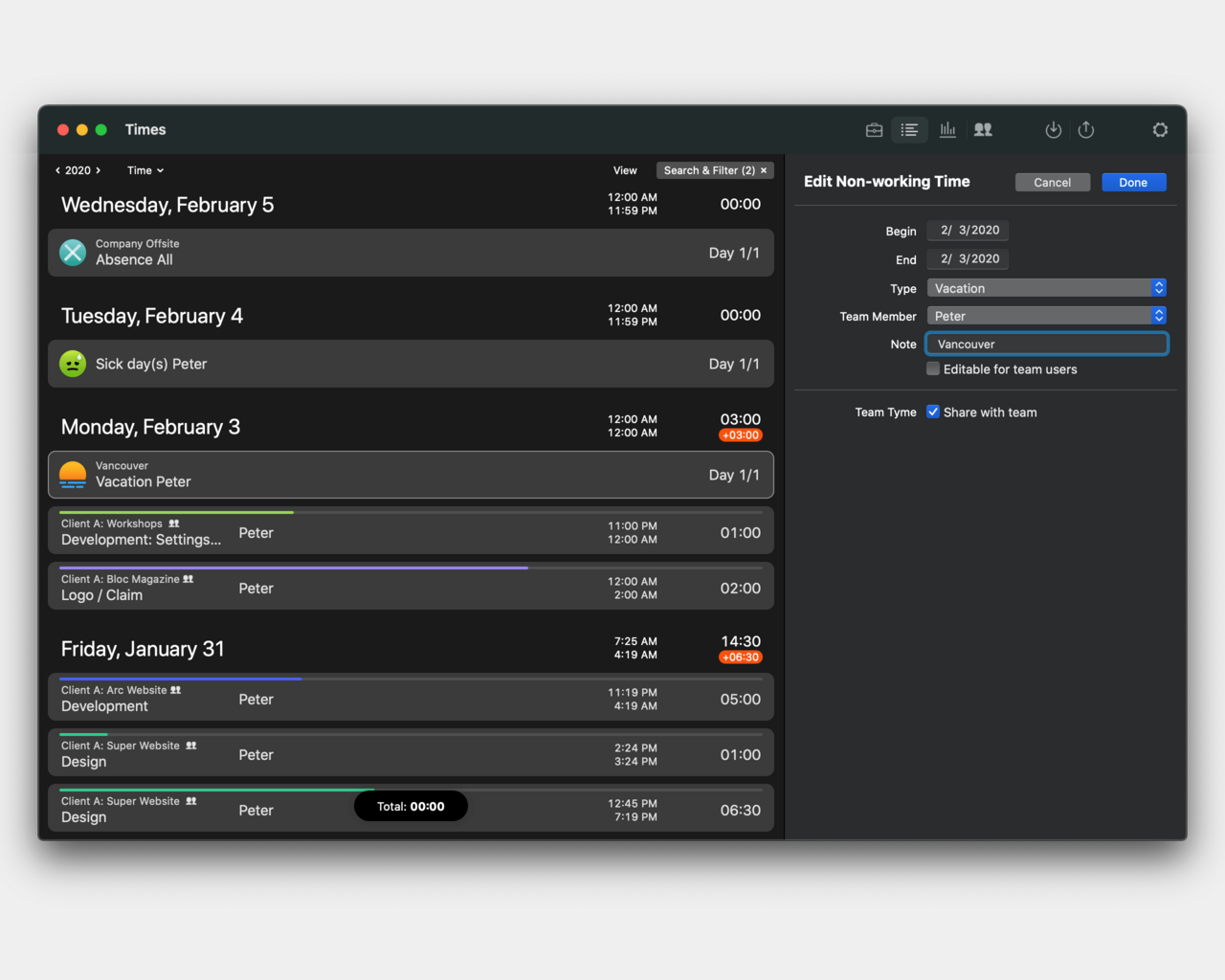1225x980 pixels.
Task: Click the Company Offsite absence icon
Action: [73, 253]
